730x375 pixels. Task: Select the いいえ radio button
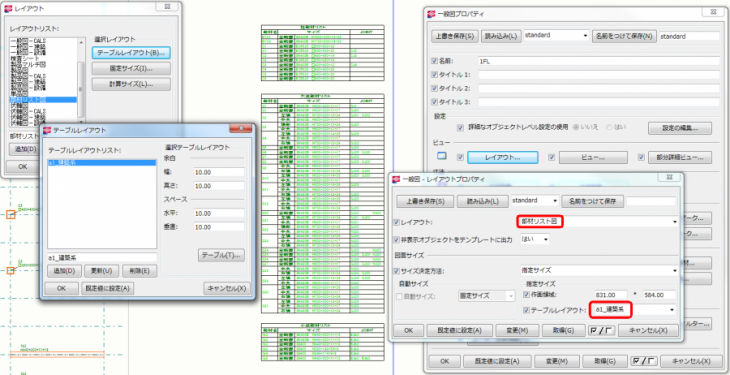click(576, 127)
